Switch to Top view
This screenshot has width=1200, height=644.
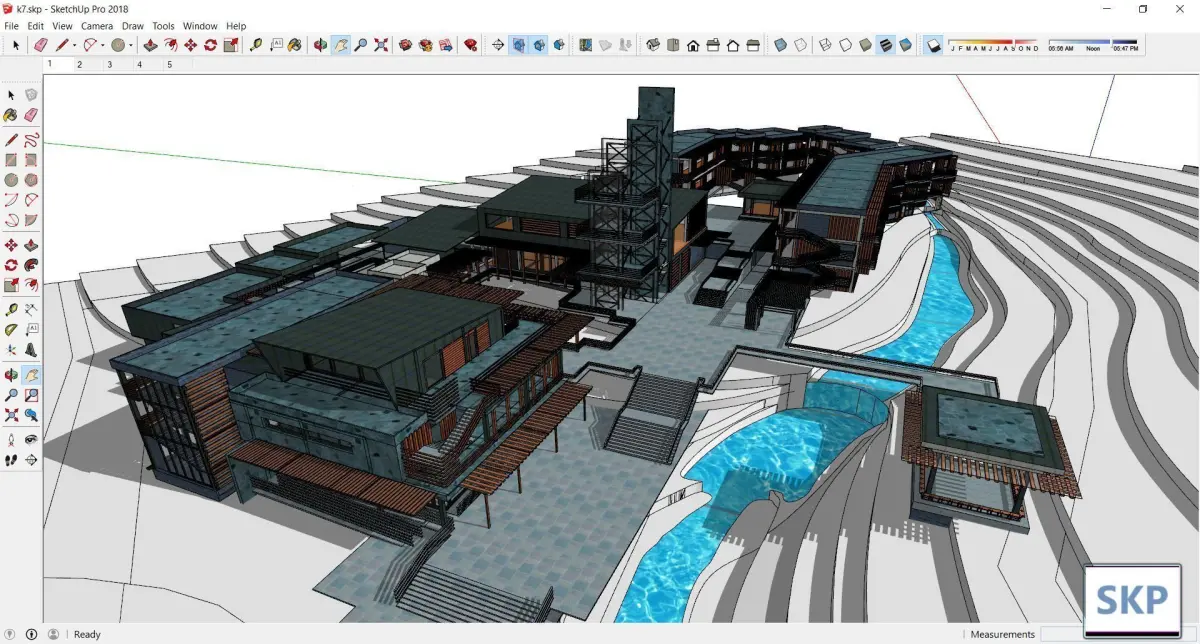[x=673, y=45]
